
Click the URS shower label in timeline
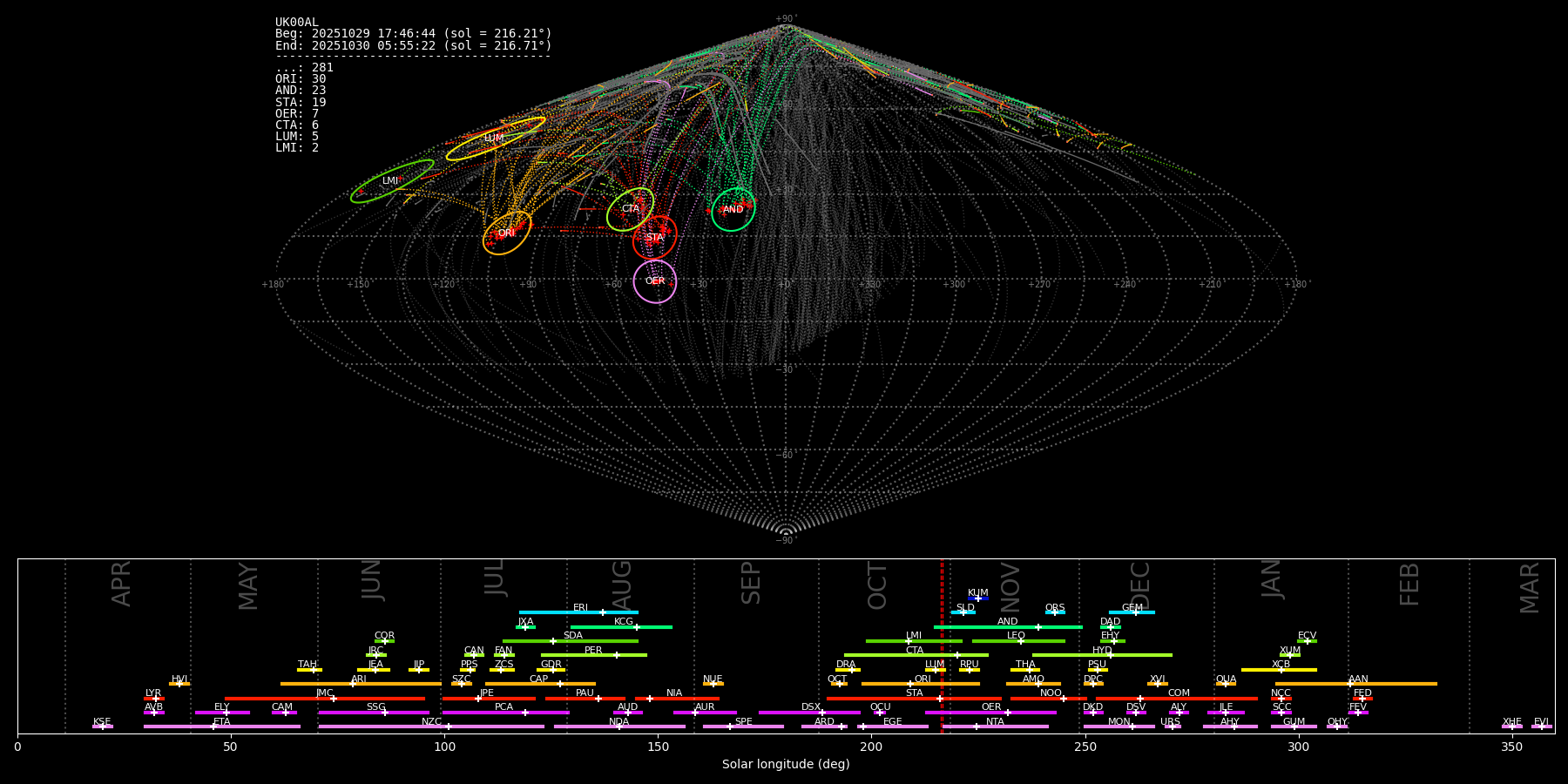point(1170,722)
